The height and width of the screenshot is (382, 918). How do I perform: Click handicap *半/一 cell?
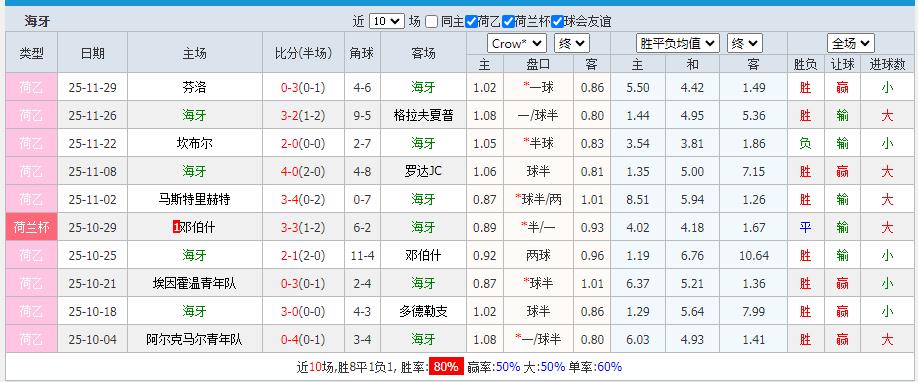[x=538, y=227]
